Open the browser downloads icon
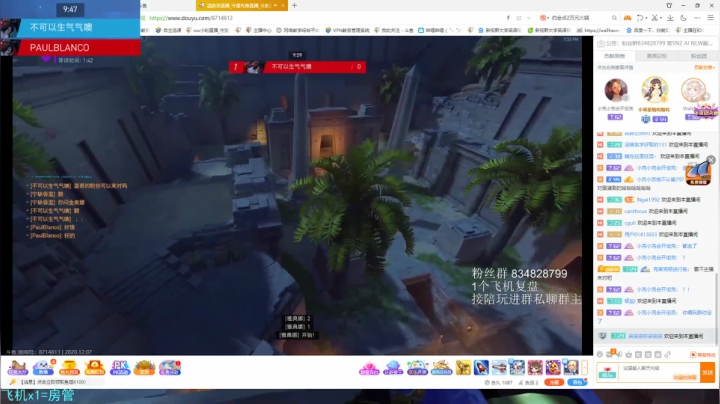Image resolution: width=720 pixels, height=404 pixels. (670, 18)
